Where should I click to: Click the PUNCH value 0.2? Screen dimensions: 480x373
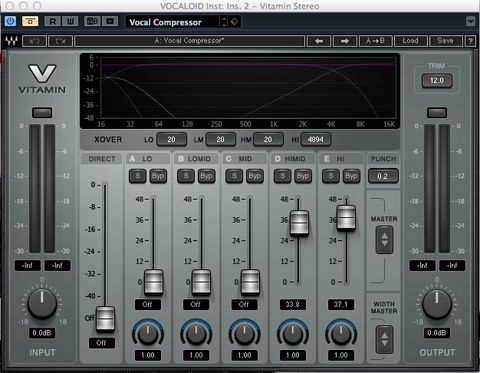(383, 176)
